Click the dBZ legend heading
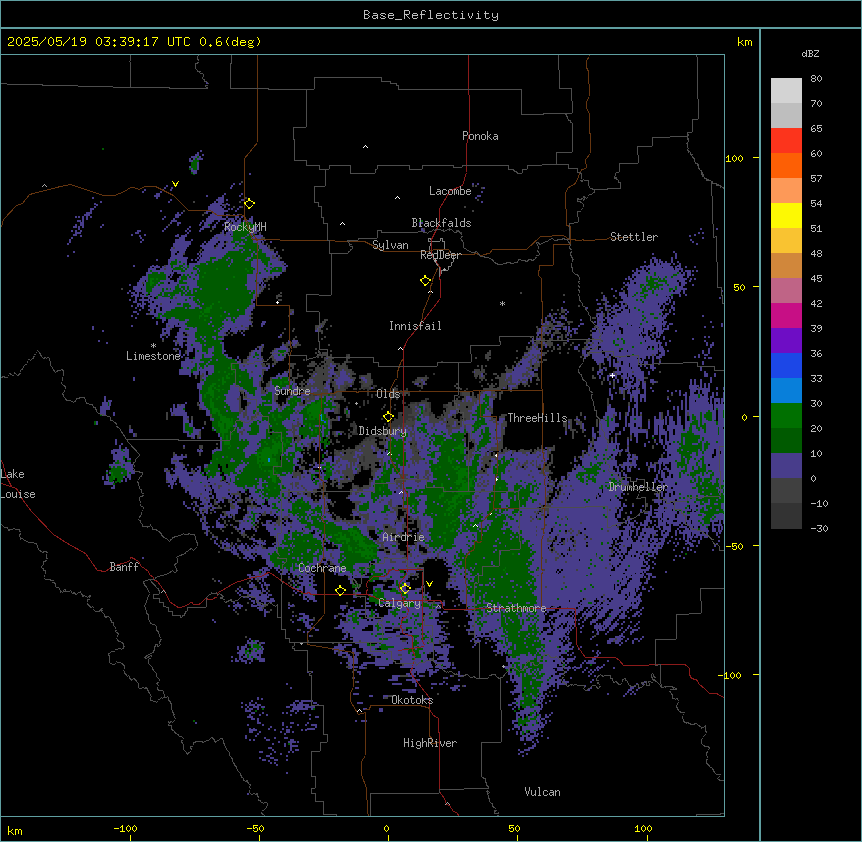The height and width of the screenshot is (842, 862). [810, 54]
